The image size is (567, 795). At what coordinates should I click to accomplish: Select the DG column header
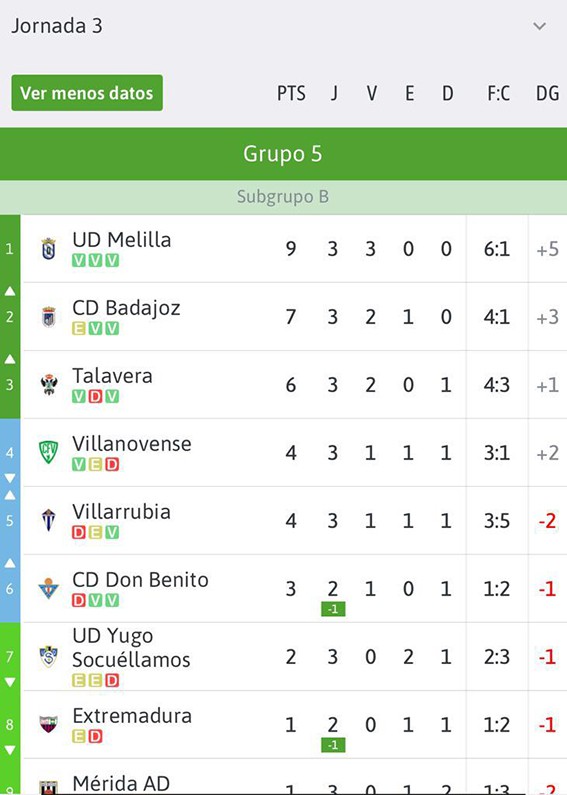(x=547, y=93)
